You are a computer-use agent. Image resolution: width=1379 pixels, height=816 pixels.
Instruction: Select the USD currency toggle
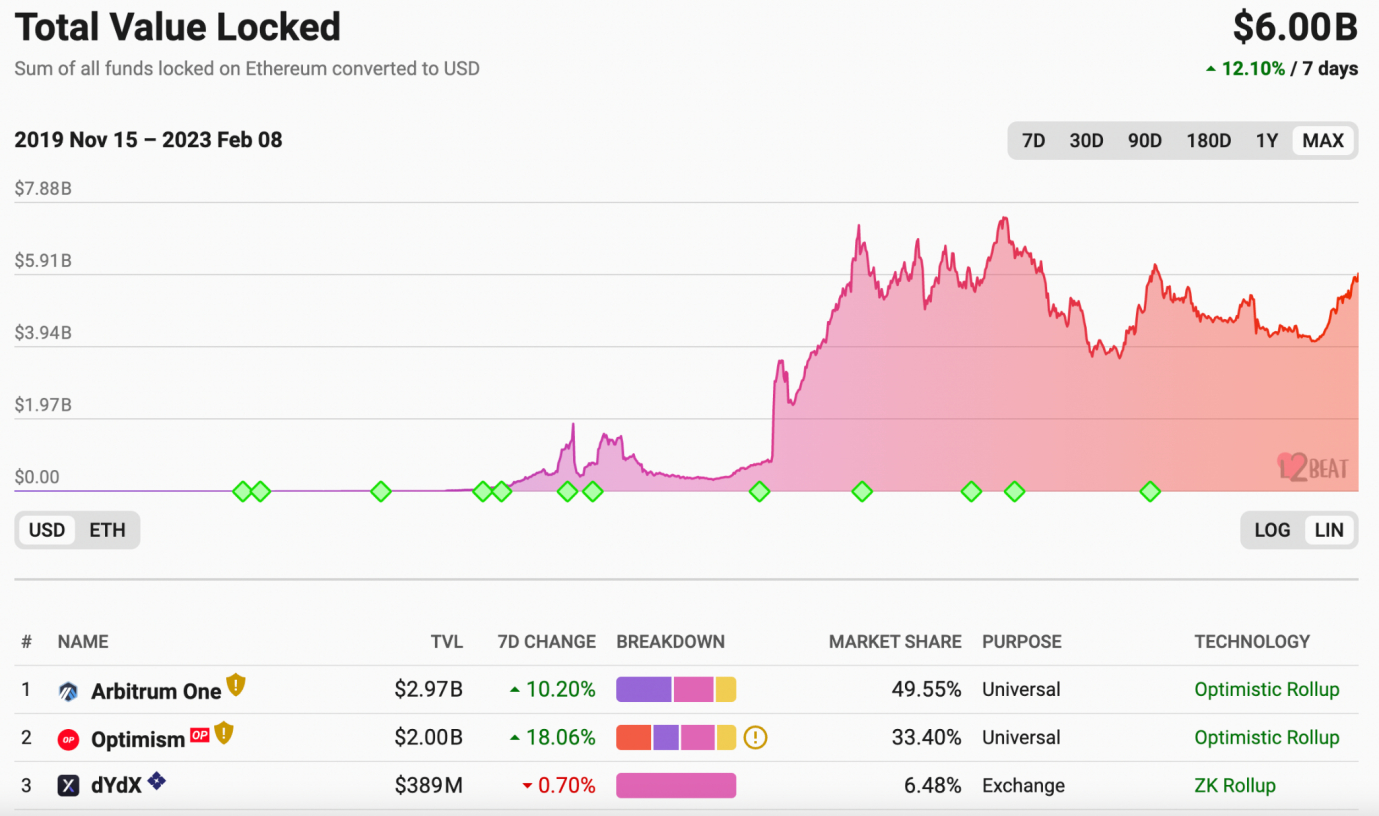coord(46,530)
